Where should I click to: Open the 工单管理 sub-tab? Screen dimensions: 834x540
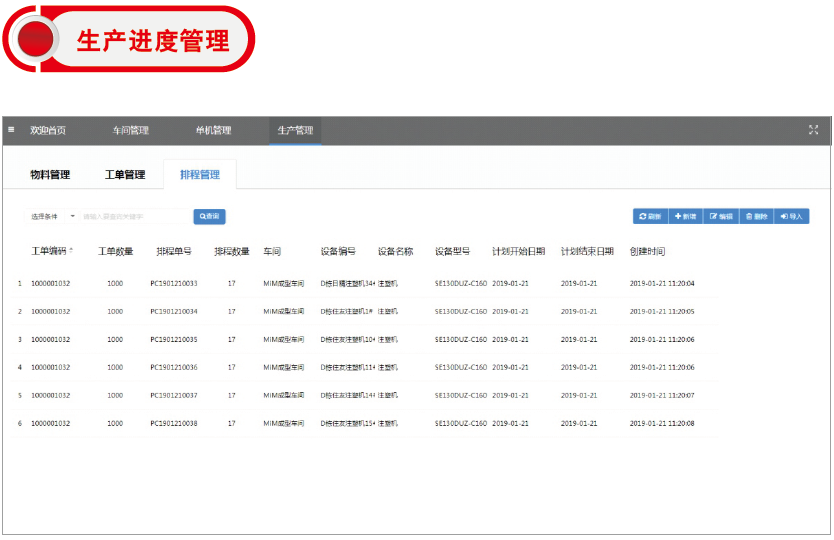125,175
